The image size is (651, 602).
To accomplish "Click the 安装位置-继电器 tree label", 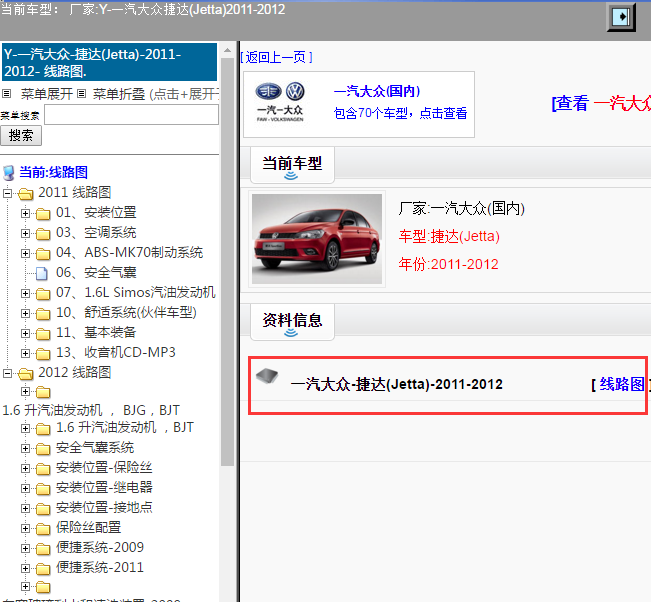I will pyautogui.click(x=104, y=487).
